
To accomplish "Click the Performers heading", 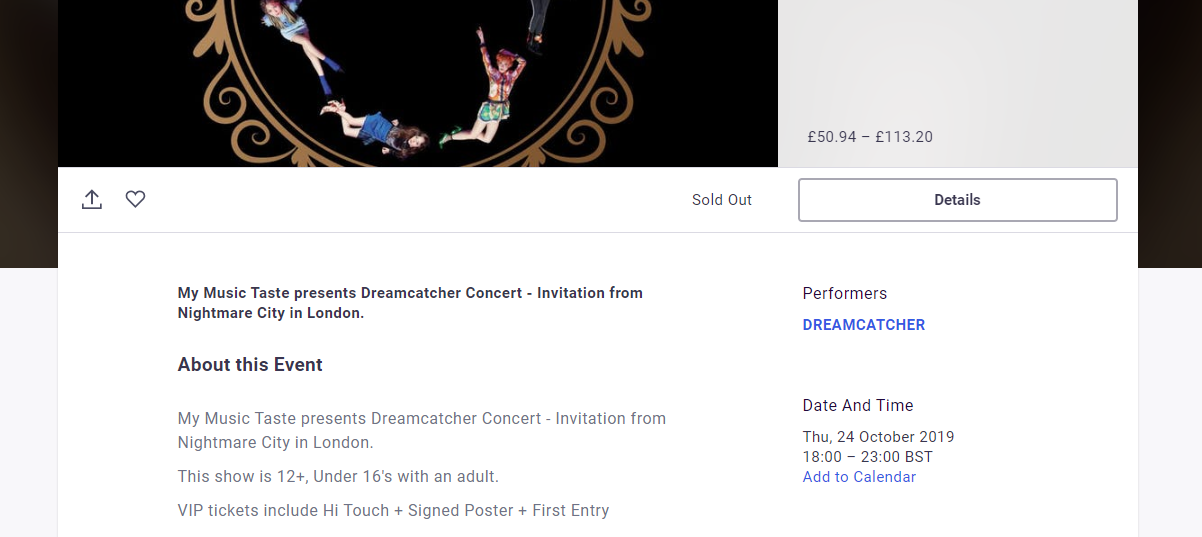I will [x=845, y=293].
